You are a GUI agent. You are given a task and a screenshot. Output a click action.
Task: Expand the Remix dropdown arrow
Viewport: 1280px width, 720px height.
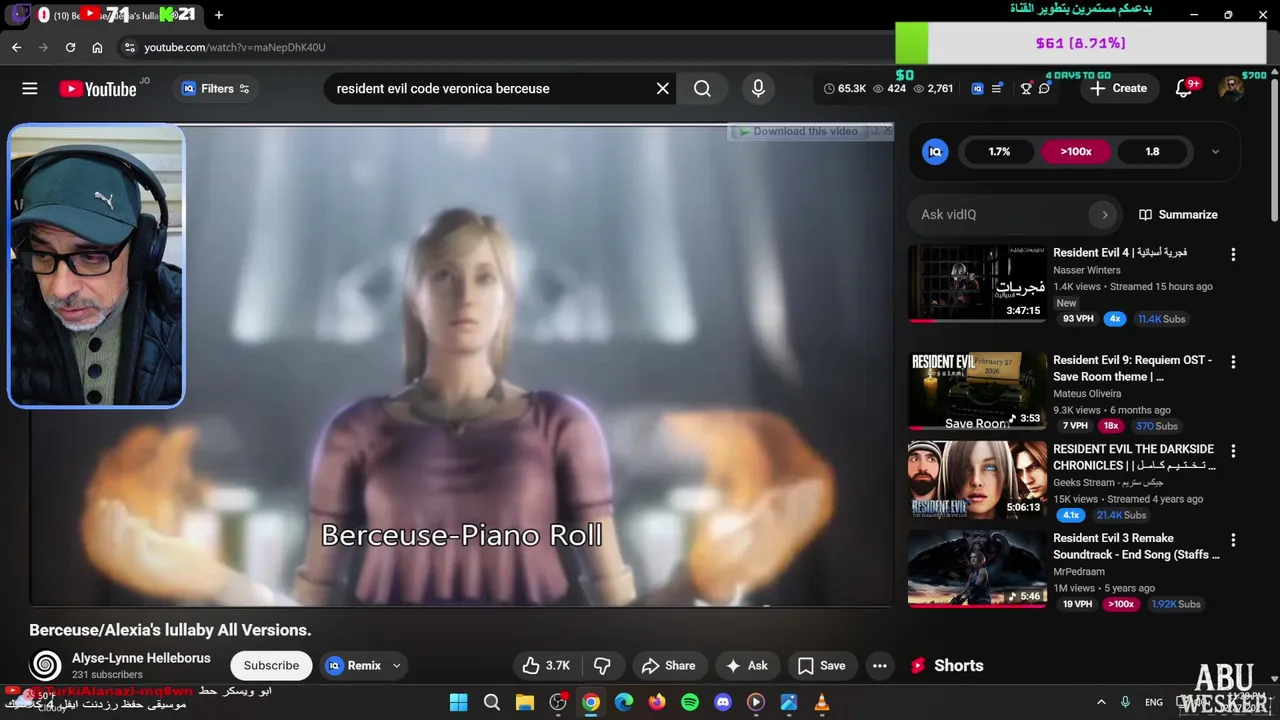(396, 665)
